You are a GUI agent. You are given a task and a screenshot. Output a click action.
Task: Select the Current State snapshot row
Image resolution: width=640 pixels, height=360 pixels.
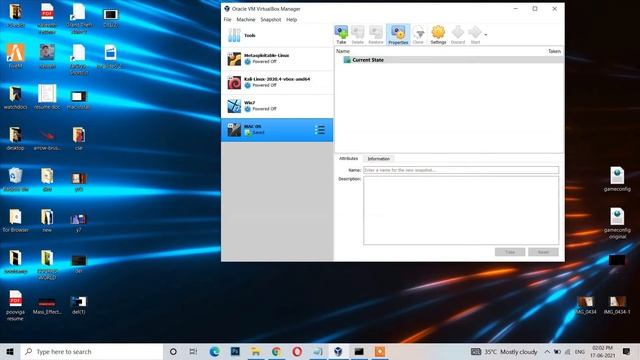click(449, 60)
